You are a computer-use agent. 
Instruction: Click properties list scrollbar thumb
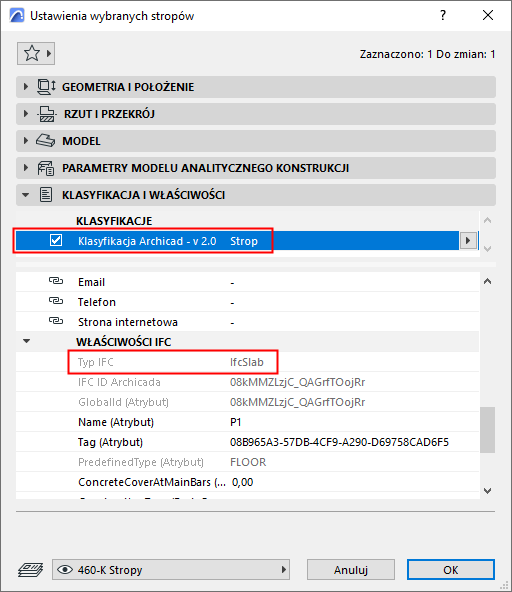pos(487,430)
